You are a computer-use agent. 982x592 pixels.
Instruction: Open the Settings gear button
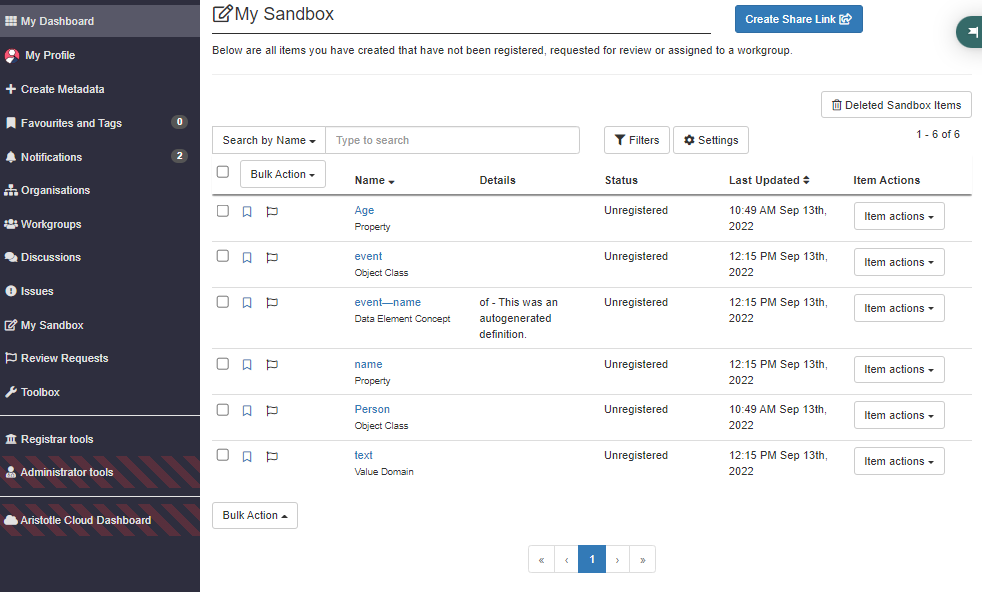710,140
